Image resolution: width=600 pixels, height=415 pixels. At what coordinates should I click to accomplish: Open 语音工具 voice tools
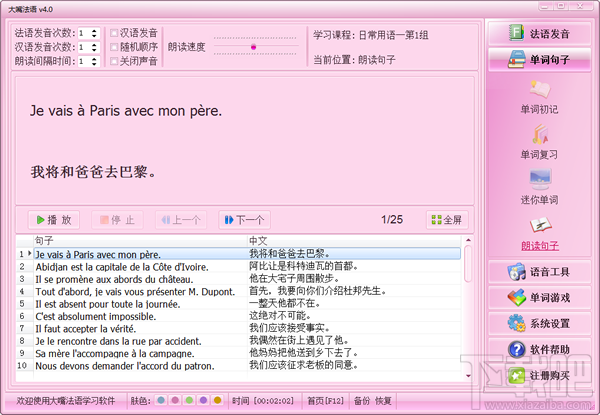tap(539, 272)
